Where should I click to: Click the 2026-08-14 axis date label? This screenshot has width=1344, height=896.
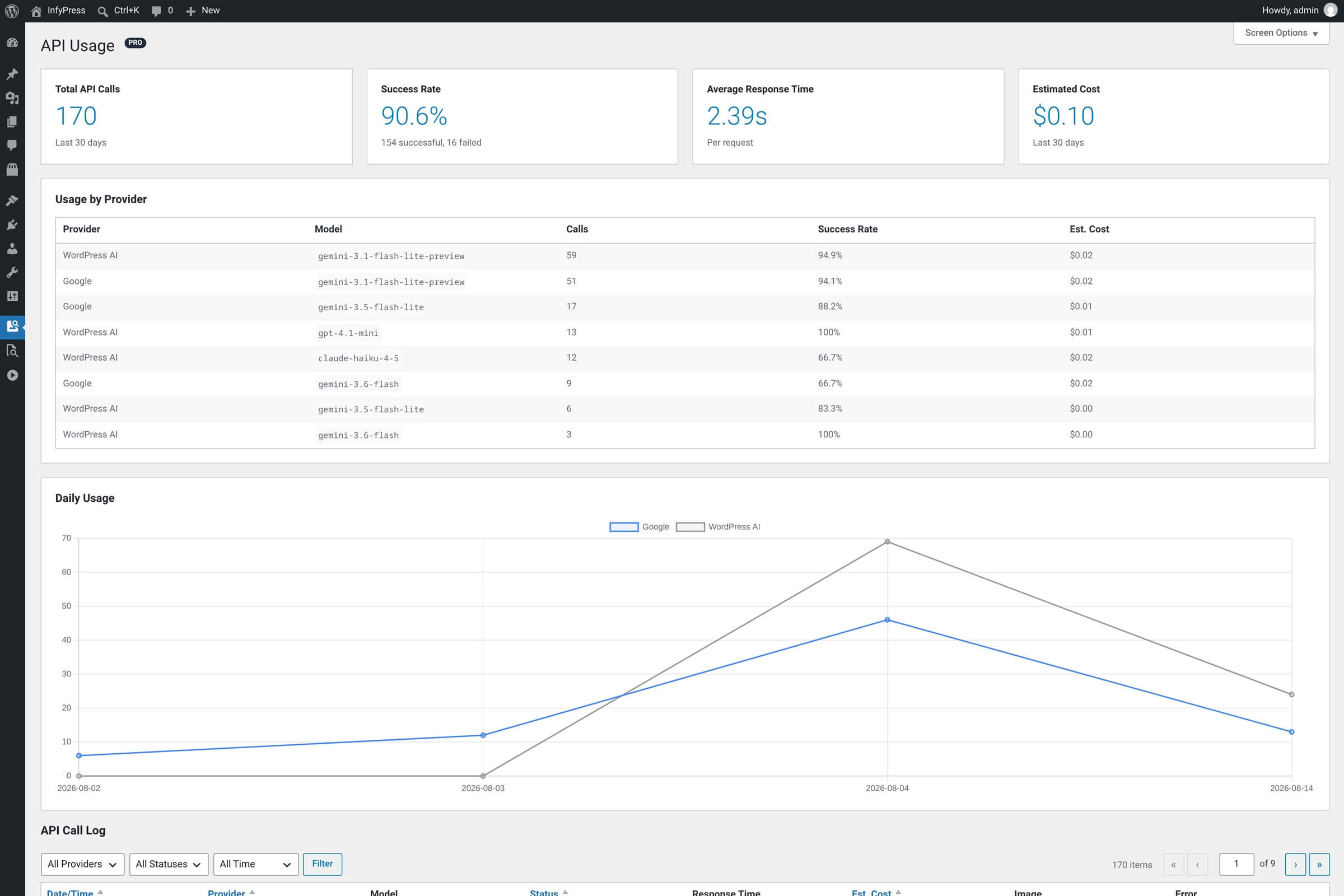1291,788
